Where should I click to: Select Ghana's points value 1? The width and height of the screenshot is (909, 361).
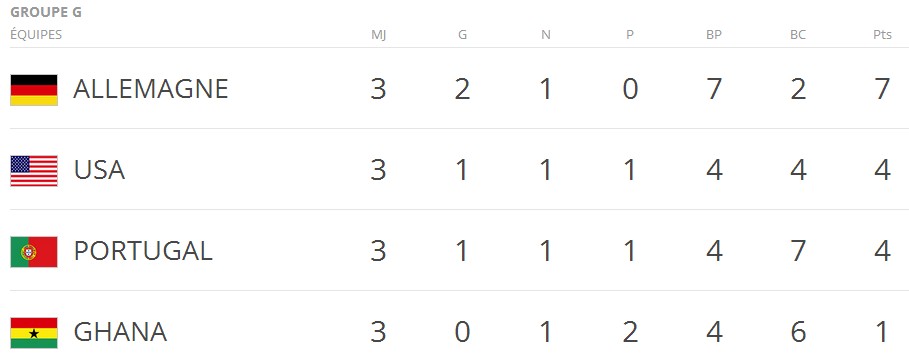(882, 332)
